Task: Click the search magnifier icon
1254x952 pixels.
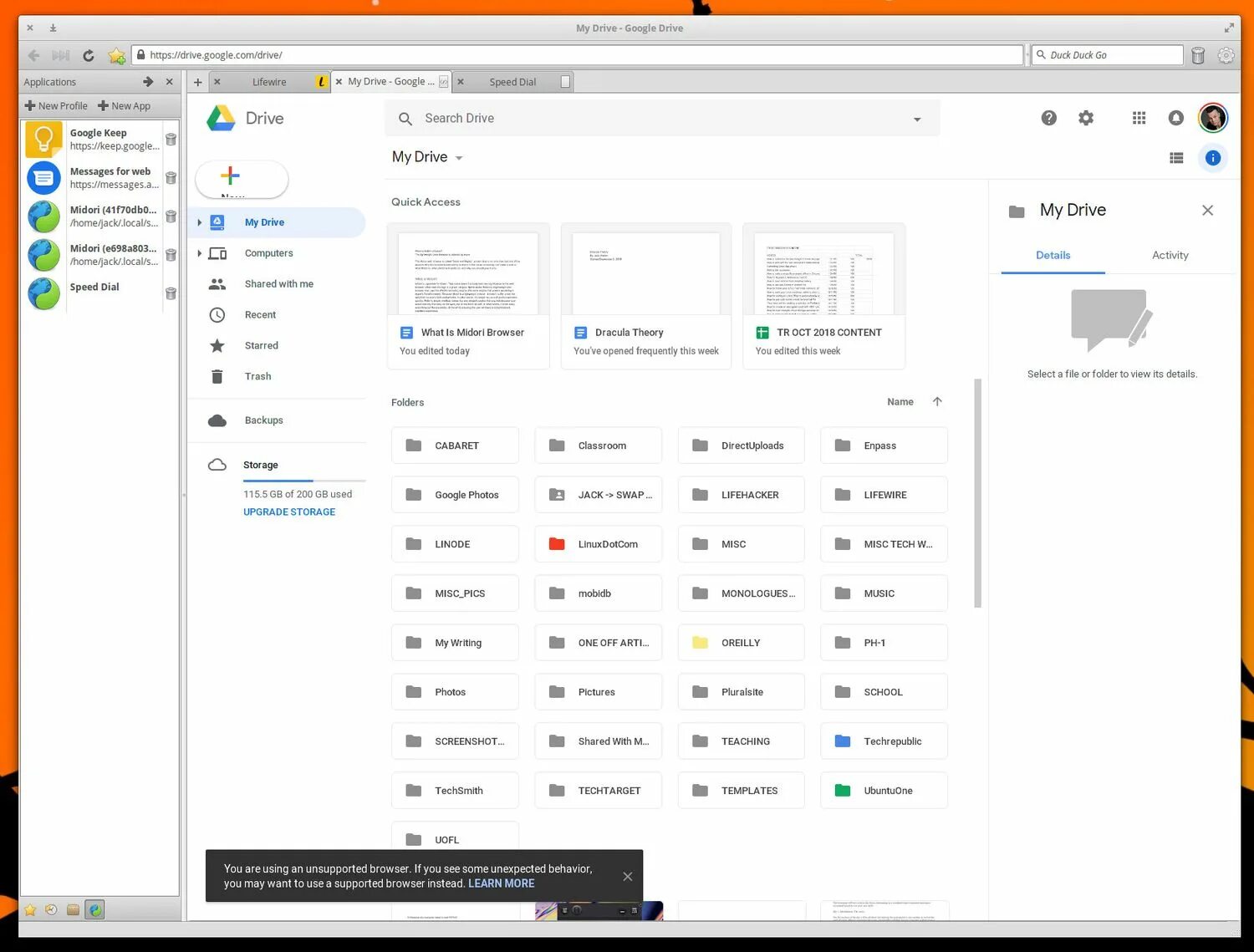Action: pos(405,119)
